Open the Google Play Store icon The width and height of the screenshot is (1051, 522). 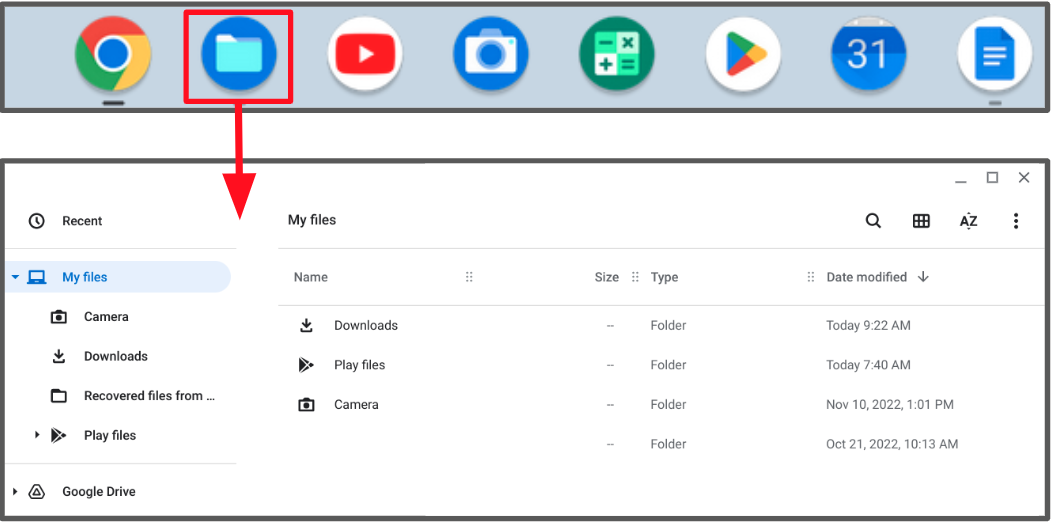point(742,54)
